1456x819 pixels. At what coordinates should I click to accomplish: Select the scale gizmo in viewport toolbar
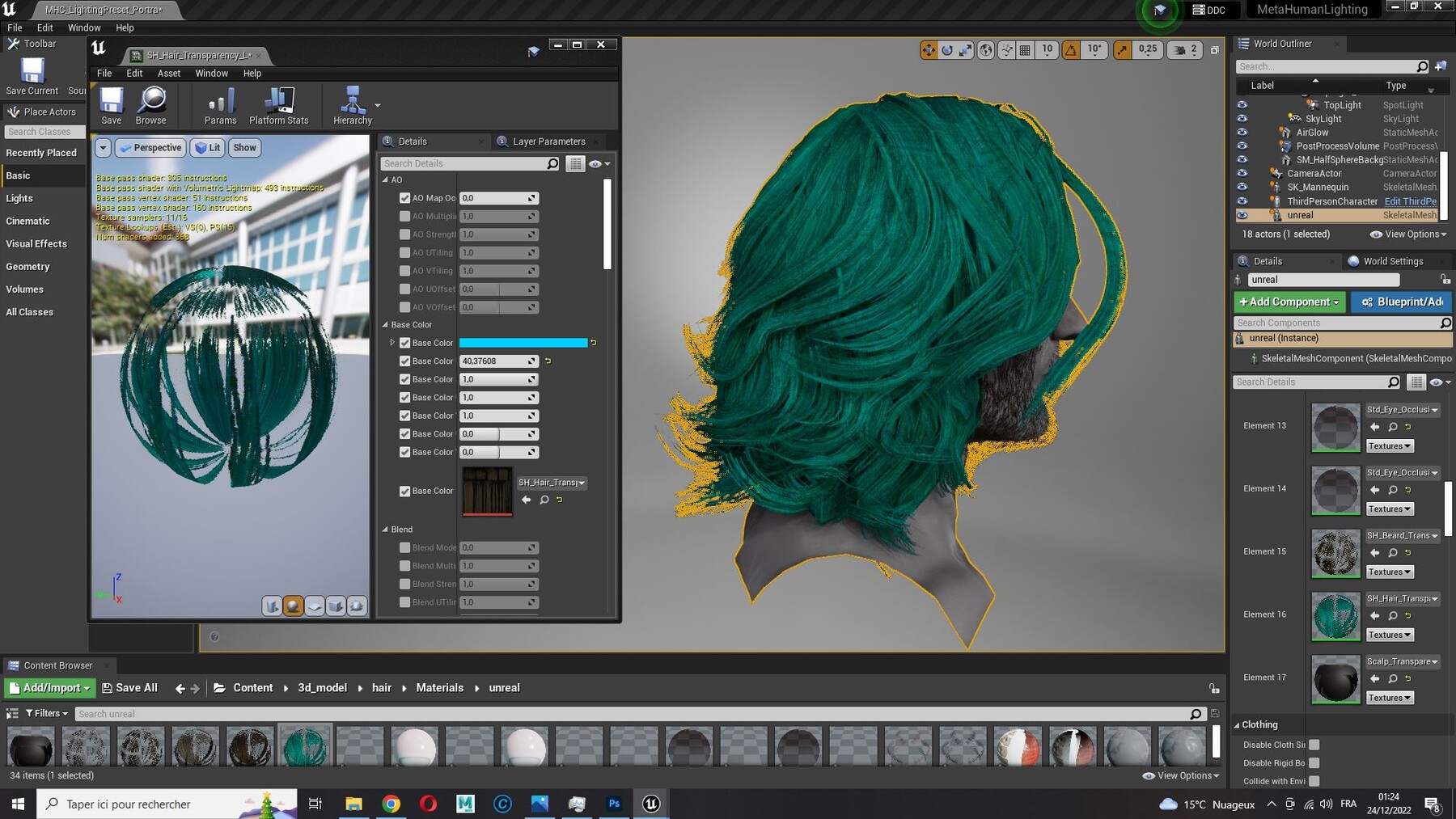coord(966,50)
